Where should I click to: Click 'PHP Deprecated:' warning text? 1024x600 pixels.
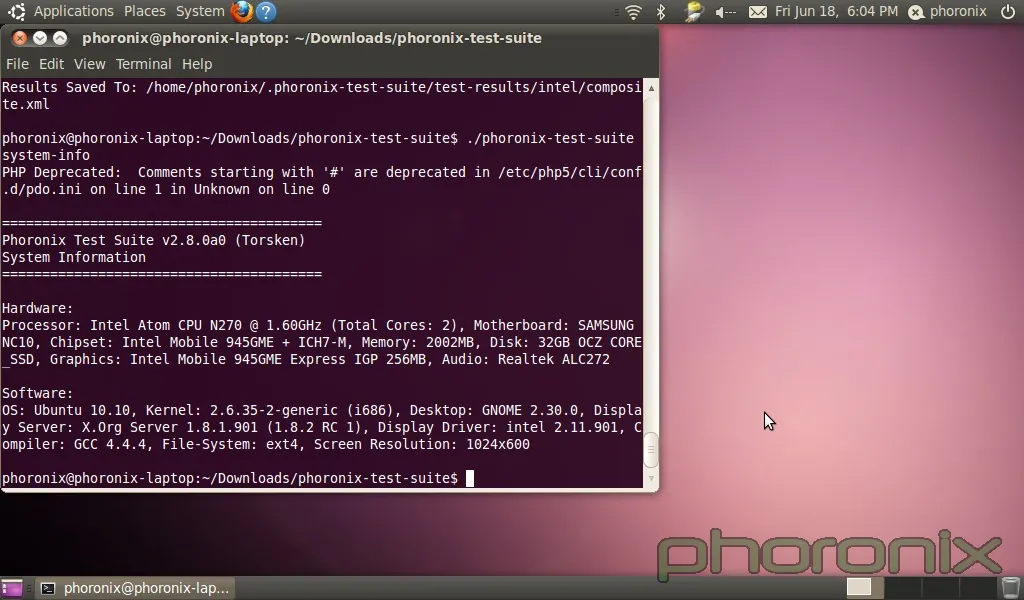[x=61, y=172]
